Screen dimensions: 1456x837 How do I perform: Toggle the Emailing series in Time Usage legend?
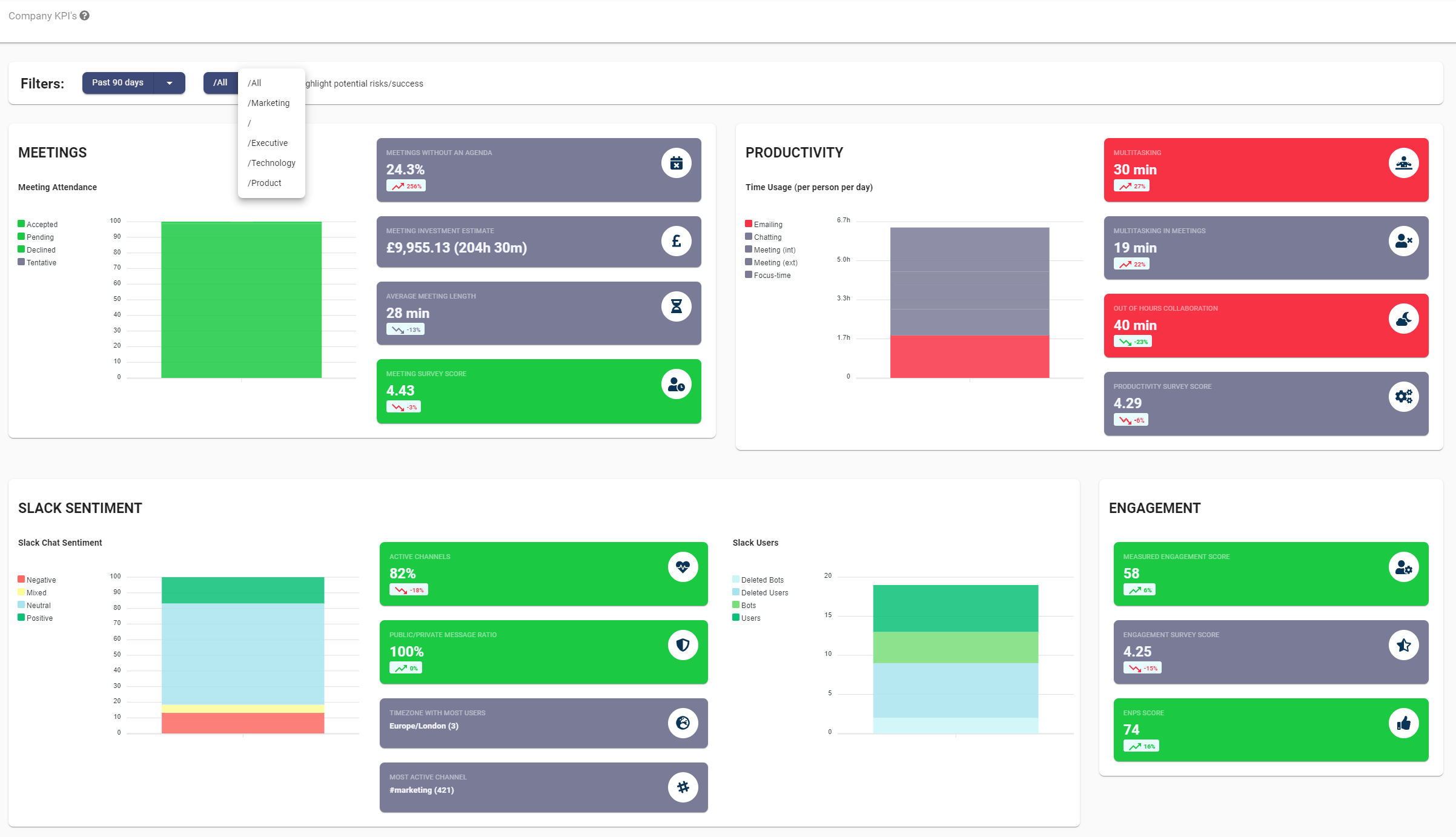pos(764,224)
